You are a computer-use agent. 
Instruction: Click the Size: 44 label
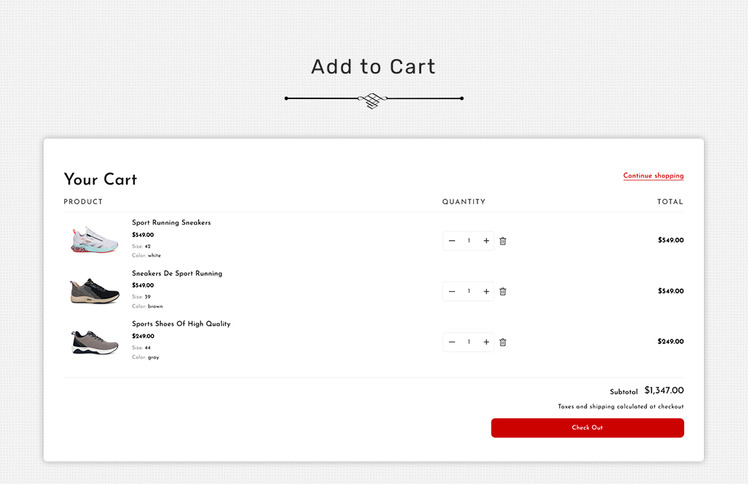tap(141, 348)
